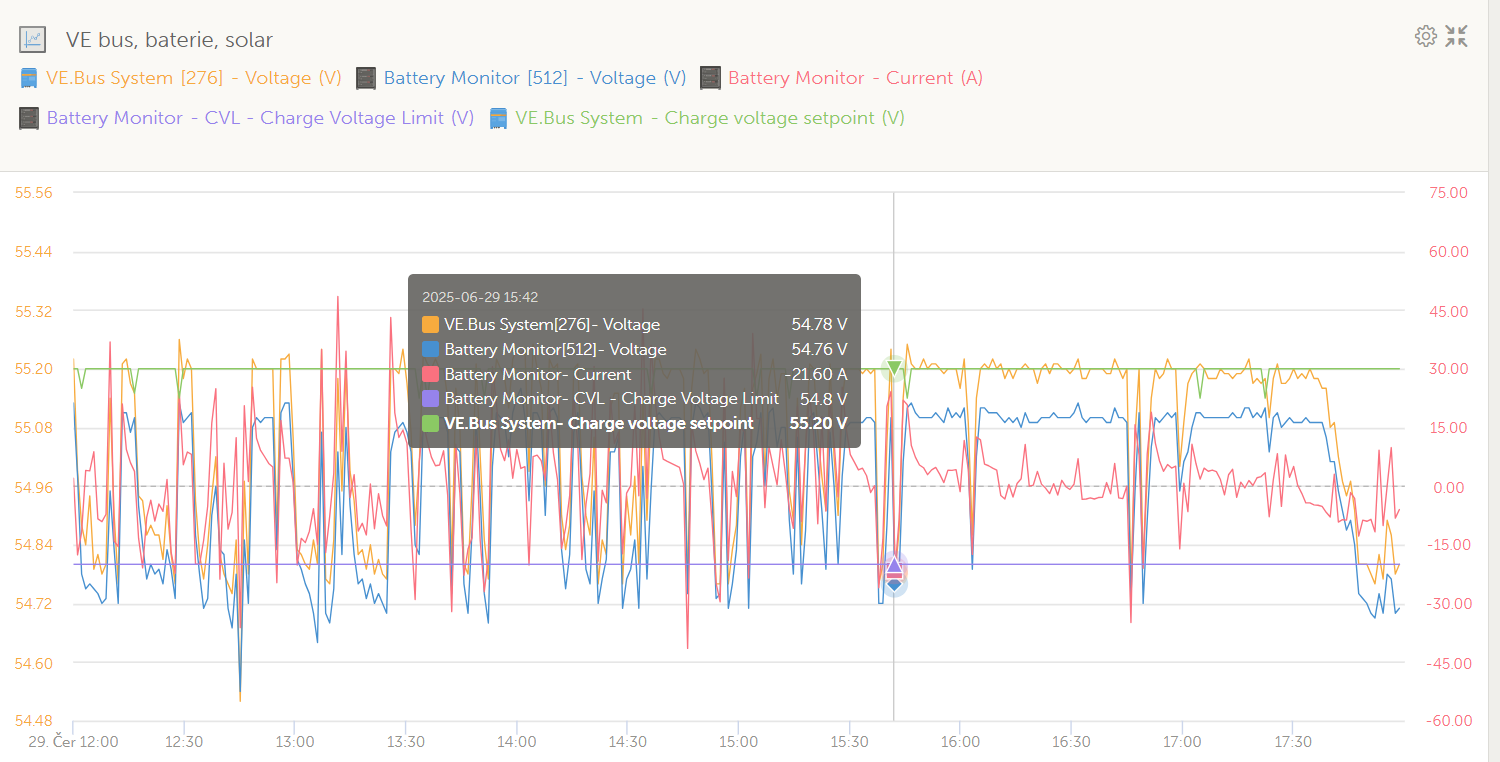
Task: Click the chart icon beside the widget title
Action: [x=32, y=40]
